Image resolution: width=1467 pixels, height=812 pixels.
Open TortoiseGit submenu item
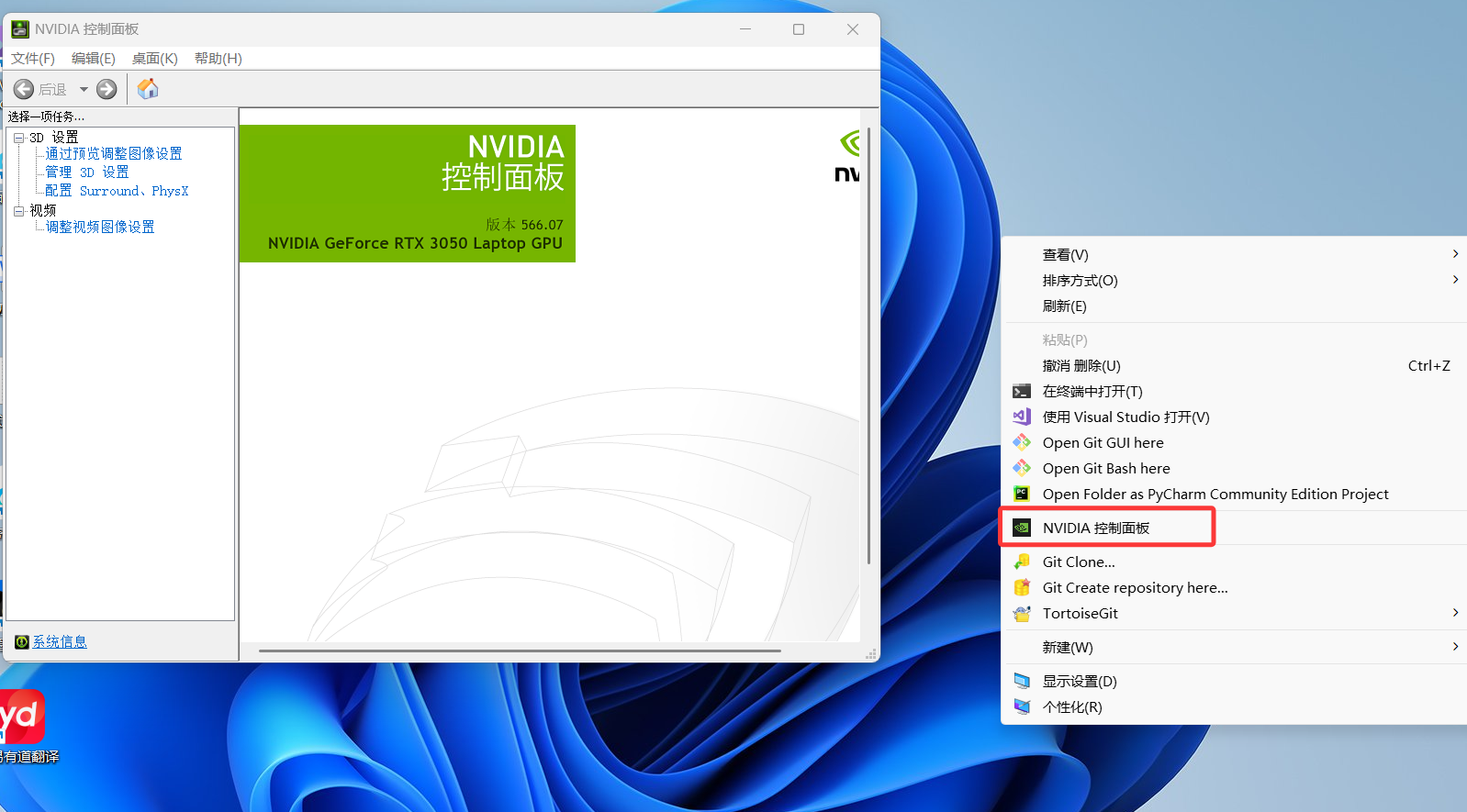pyautogui.click(x=1234, y=614)
